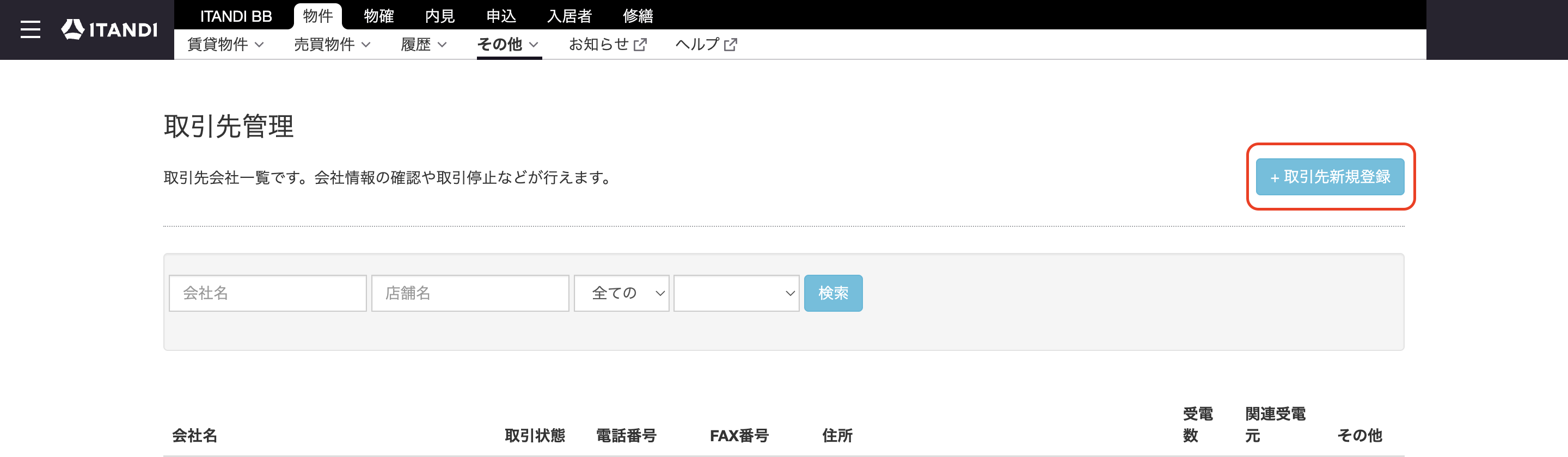The image size is (1568, 457).
Task: Click the 関連受電元 column header
Action: [x=1275, y=425]
